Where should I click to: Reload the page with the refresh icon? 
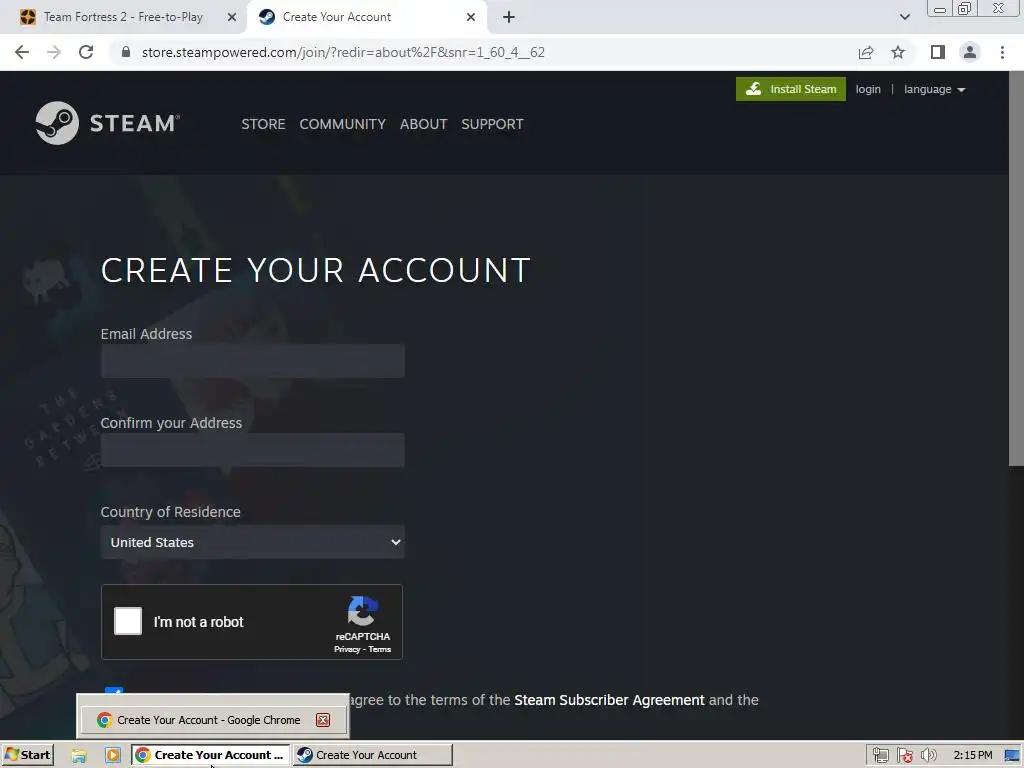[86, 52]
